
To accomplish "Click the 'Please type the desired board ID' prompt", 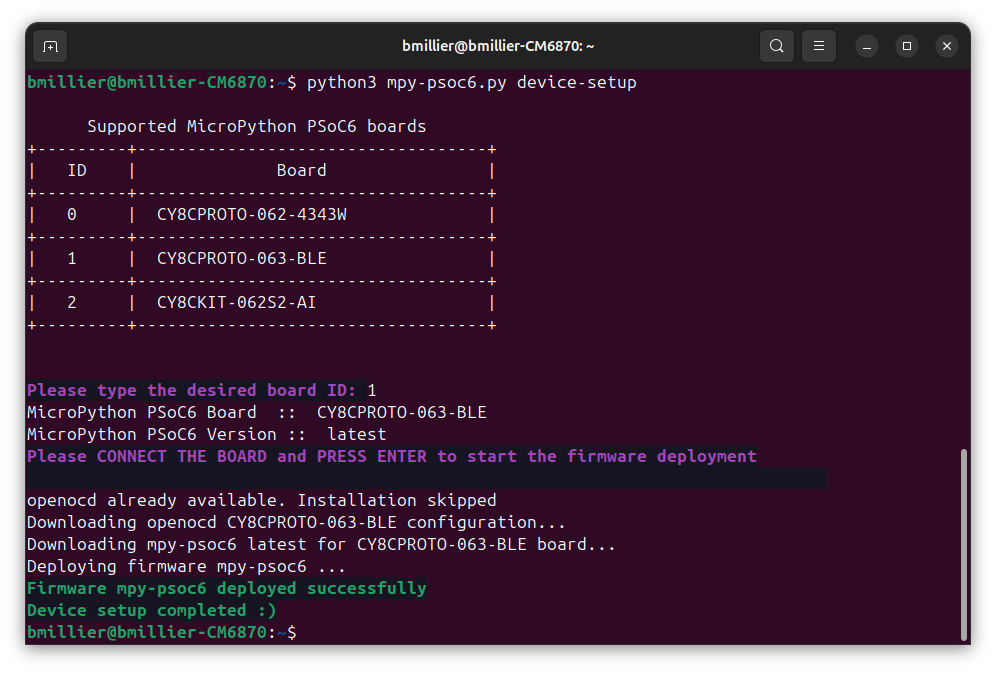I will (x=191, y=390).
